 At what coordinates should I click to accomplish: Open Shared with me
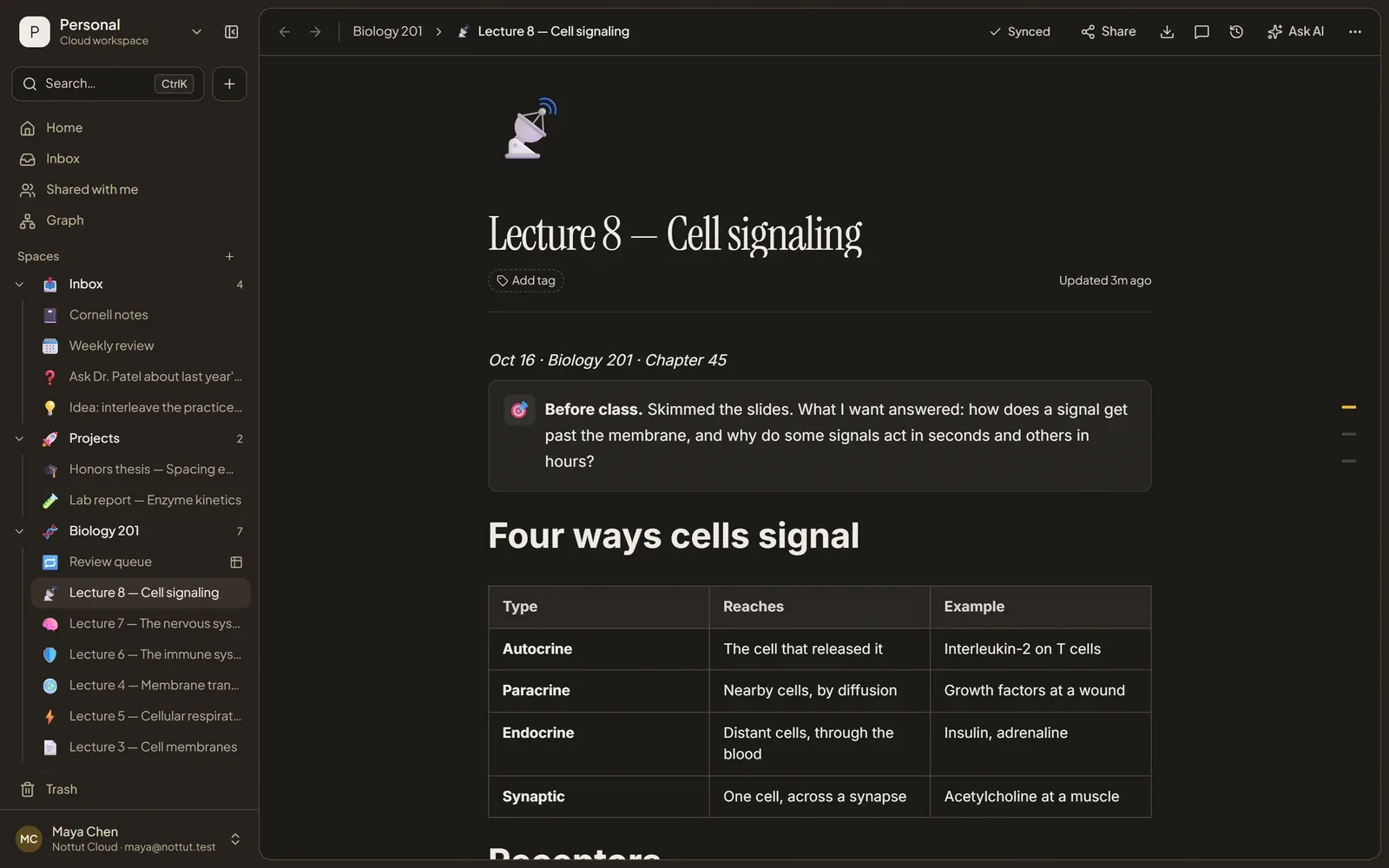(129, 190)
